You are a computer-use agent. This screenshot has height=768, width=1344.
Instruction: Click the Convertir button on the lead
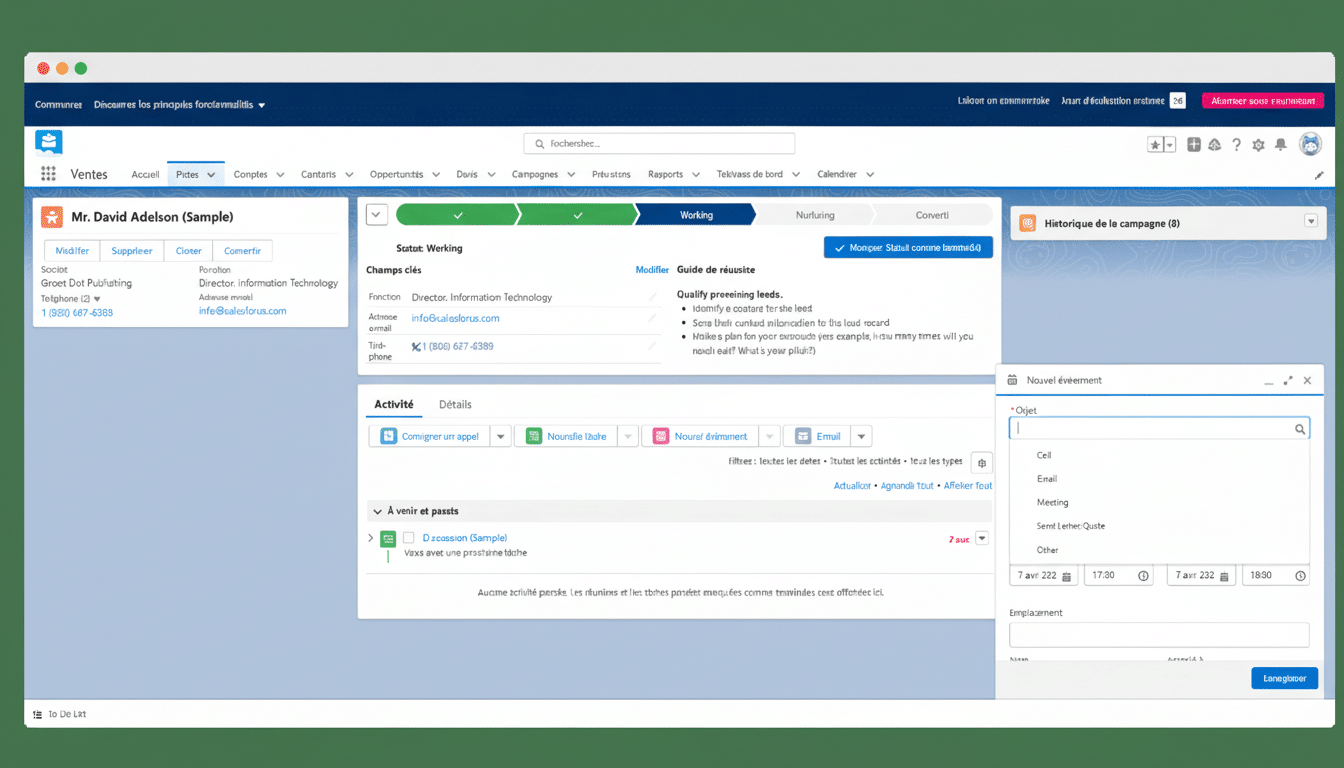click(241, 250)
